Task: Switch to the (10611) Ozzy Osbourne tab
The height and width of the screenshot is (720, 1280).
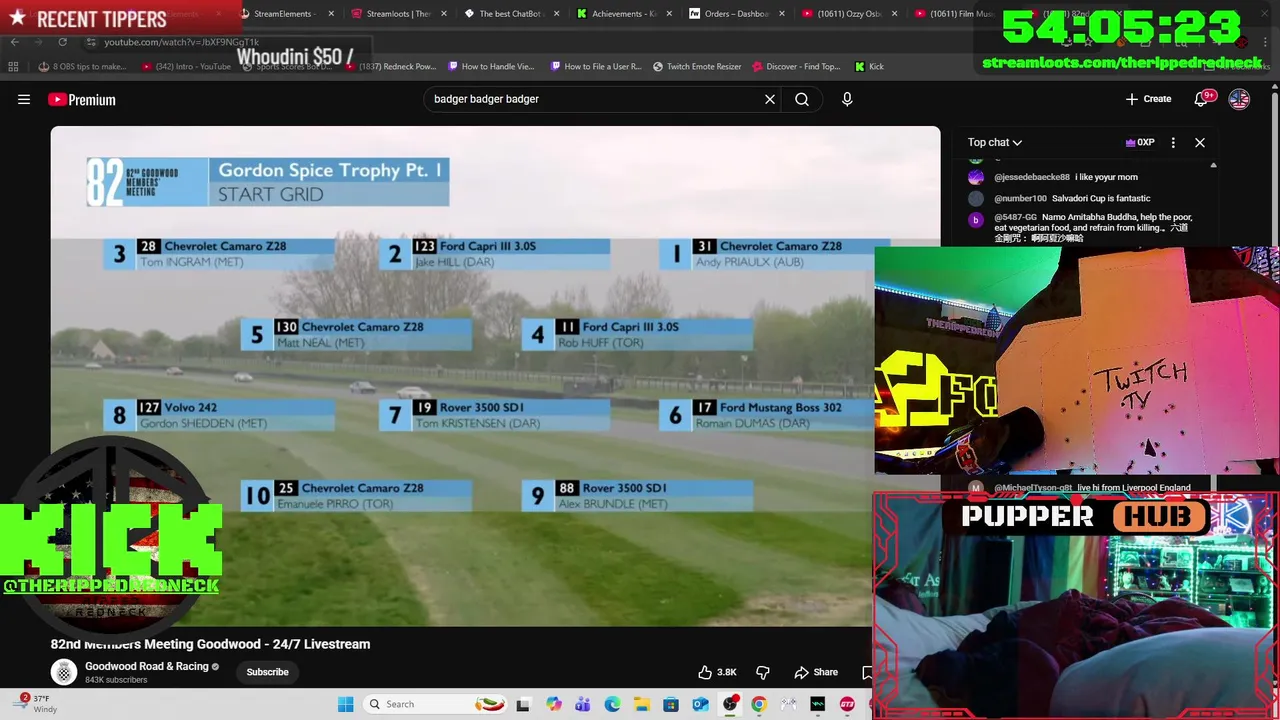Action: [x=850, y=14]
